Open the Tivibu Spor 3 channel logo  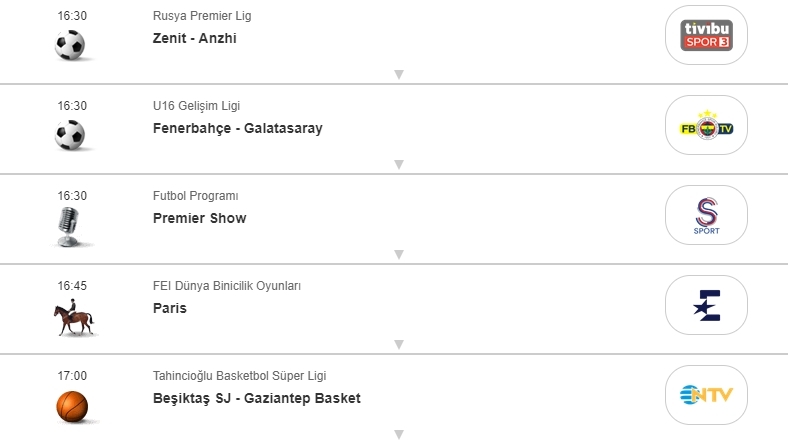706,35
